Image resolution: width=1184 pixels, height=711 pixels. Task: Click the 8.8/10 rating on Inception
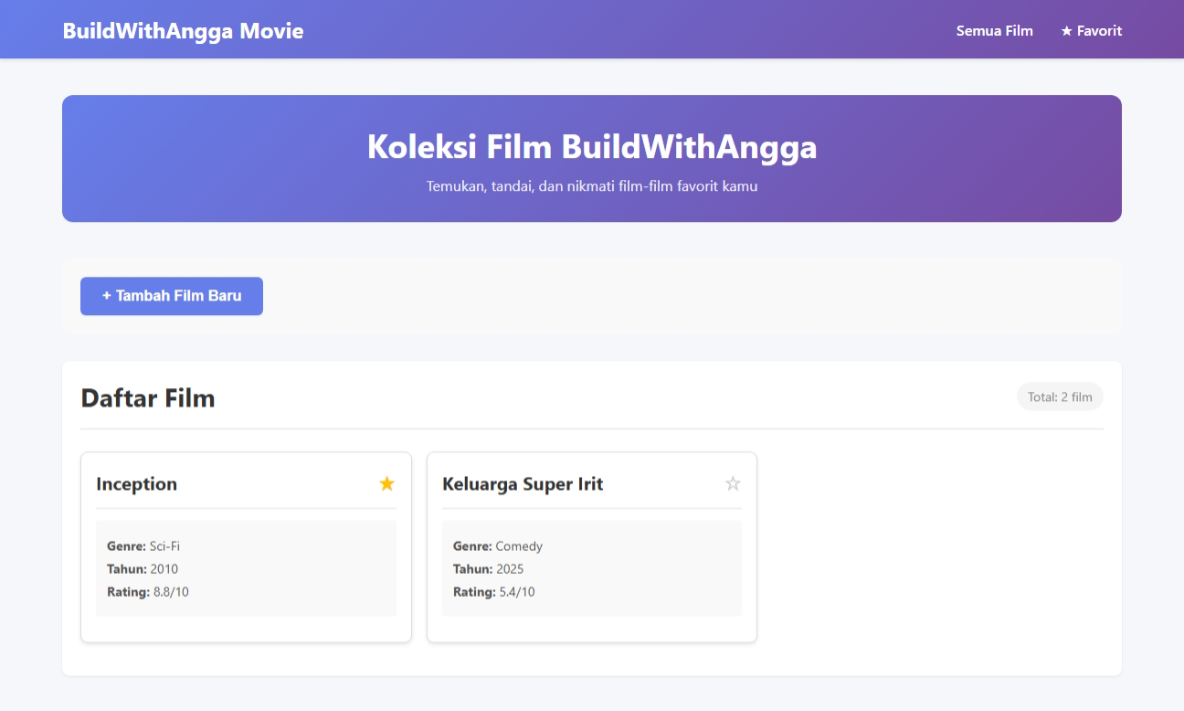pyautogui.click(x=170, y=592)
